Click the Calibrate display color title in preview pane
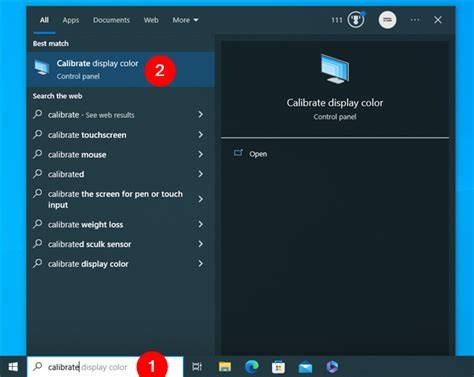Screen dimensions: 474x377 tap(335, 103)
